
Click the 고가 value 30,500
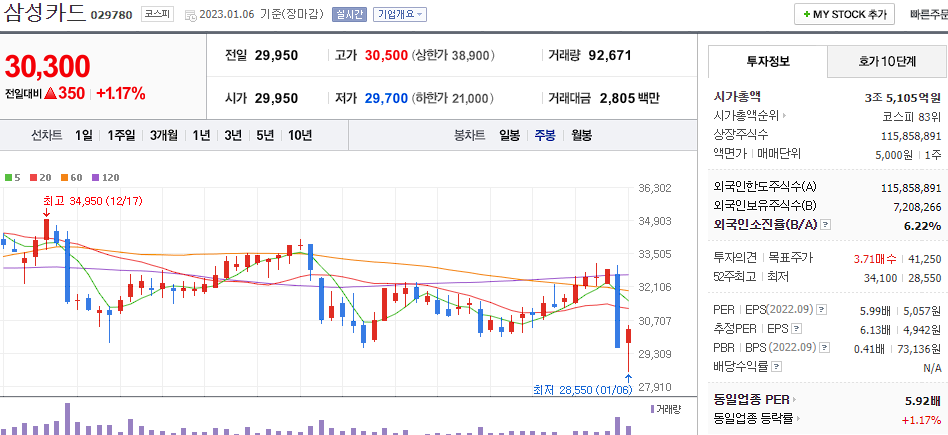[x=387, y=56]
